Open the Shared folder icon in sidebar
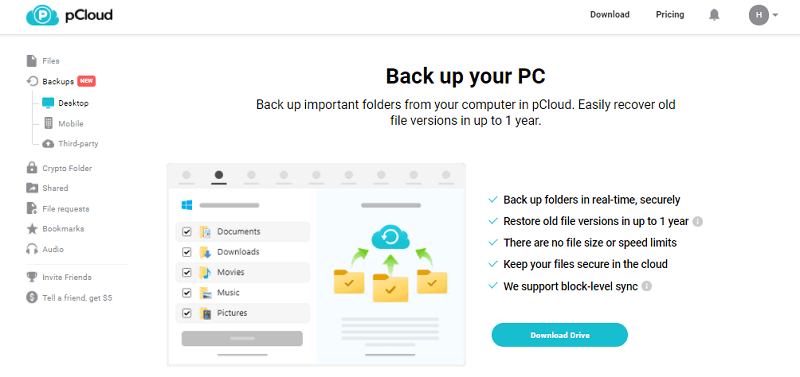The height and width of the screenshot is (377, 800). coord(32,188)
